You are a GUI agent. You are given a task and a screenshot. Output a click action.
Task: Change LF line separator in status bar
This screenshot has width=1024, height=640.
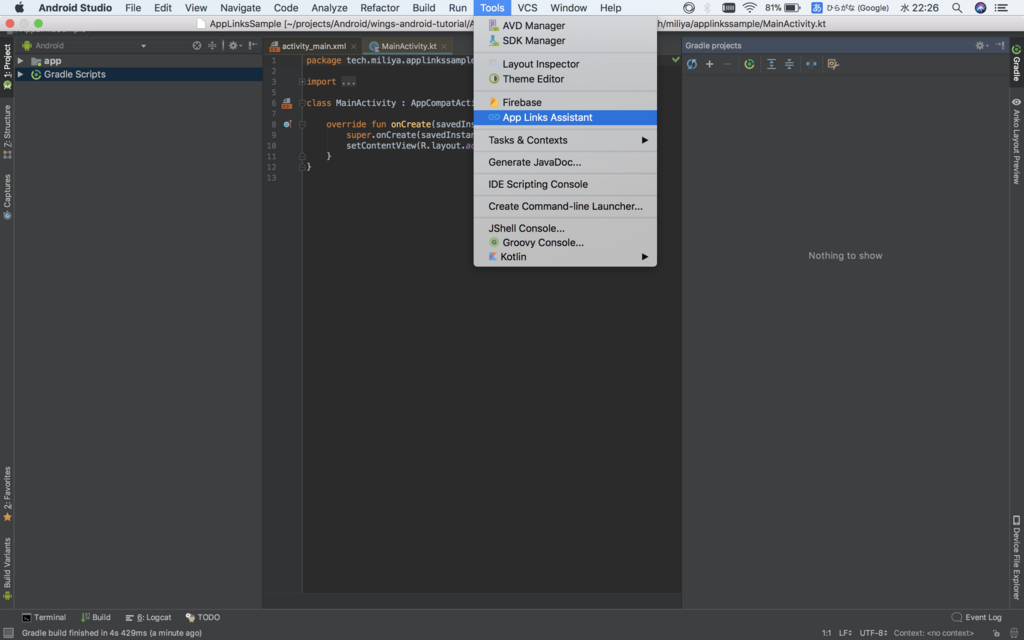click(x=845, y=633)
